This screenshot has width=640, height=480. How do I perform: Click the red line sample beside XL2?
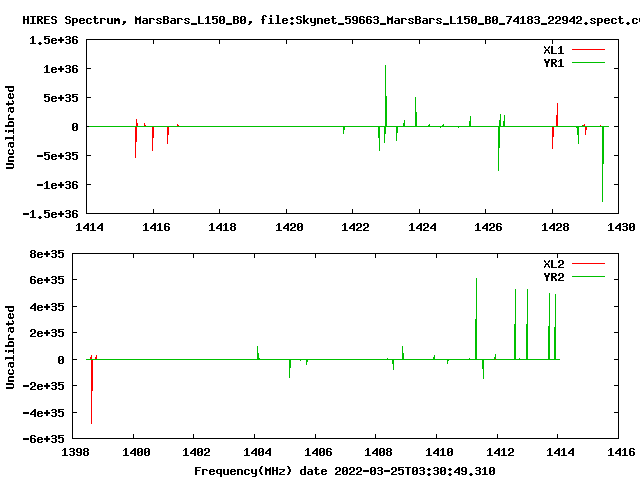(588, 264)
